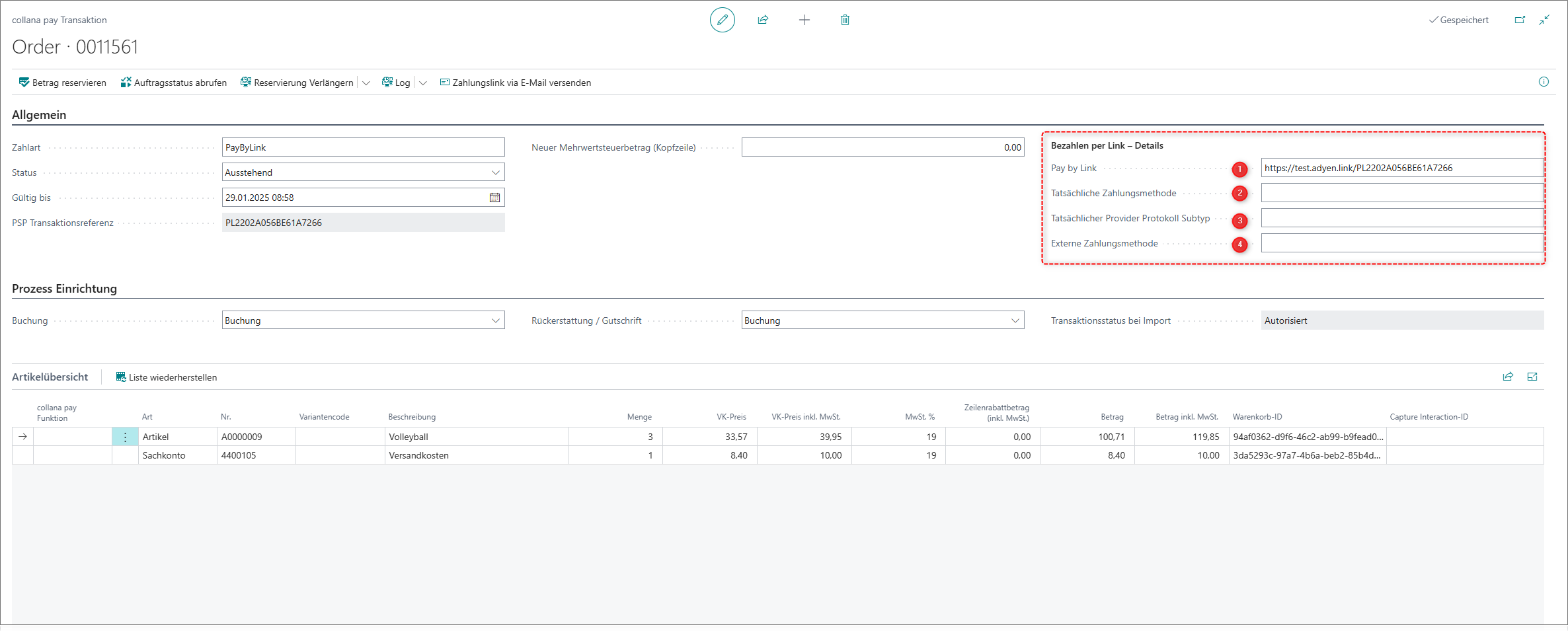Click Tatsächlicher Provider Protokoll Subtyp field
The width and height of the screenshot is (1568, 631).
tap(1402, 218)
